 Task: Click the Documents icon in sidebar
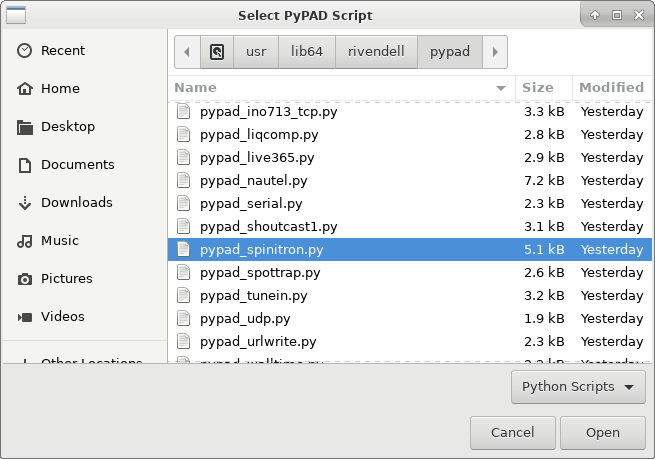coord(24,165)
